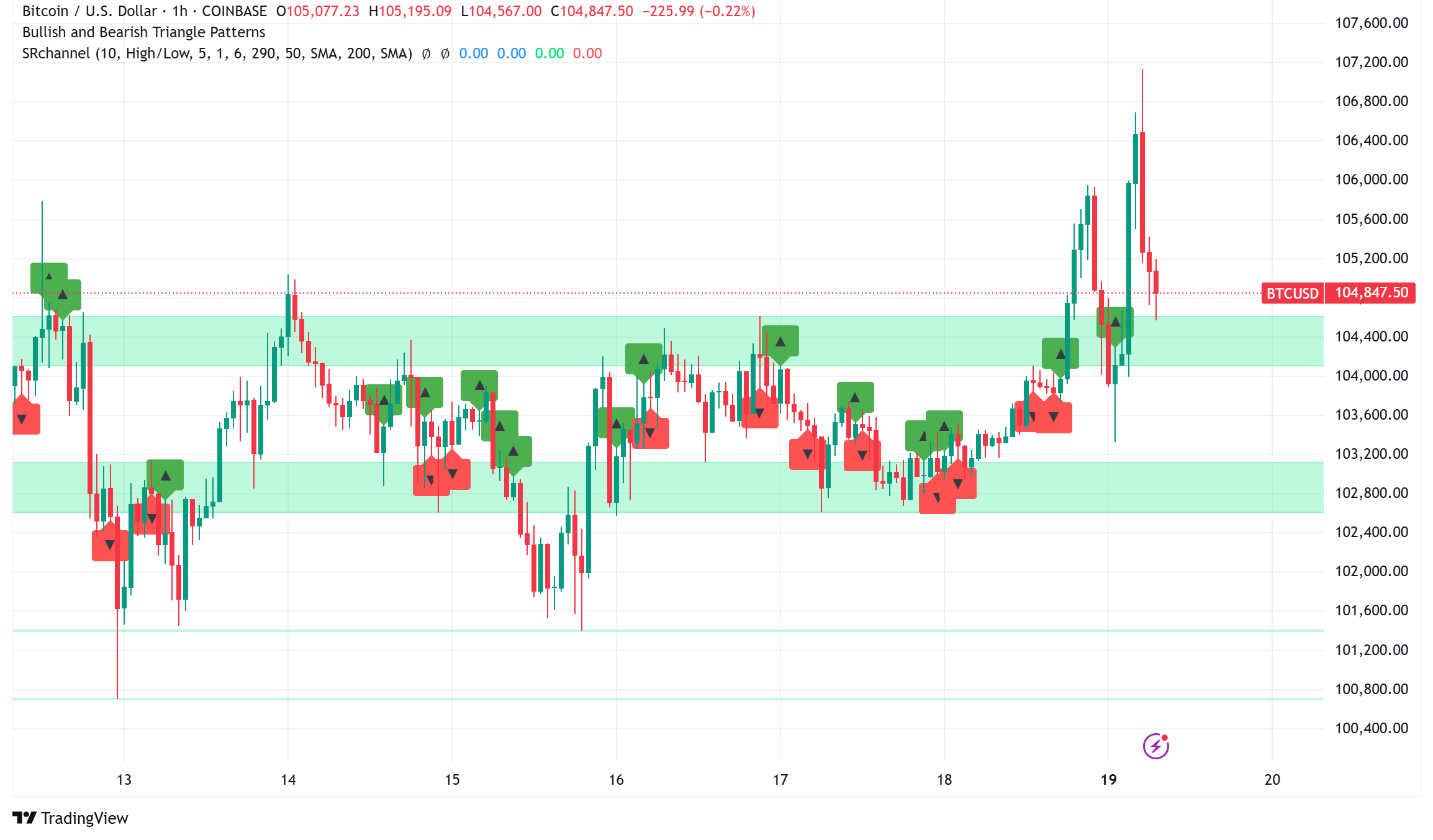Image resolution: width=1433 pixels, height=840 pixels.
Task: Click date 14 on time axis
Action: click(x=288, y=780)
